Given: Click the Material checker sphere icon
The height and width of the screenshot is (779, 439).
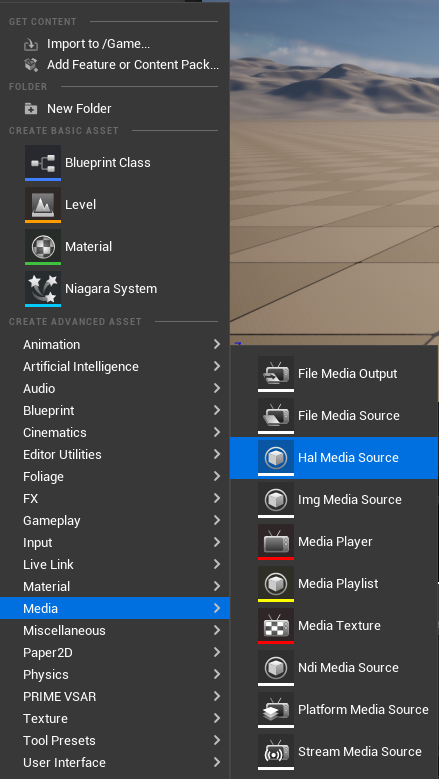Looking at the screenshot, I should [43, 246].
